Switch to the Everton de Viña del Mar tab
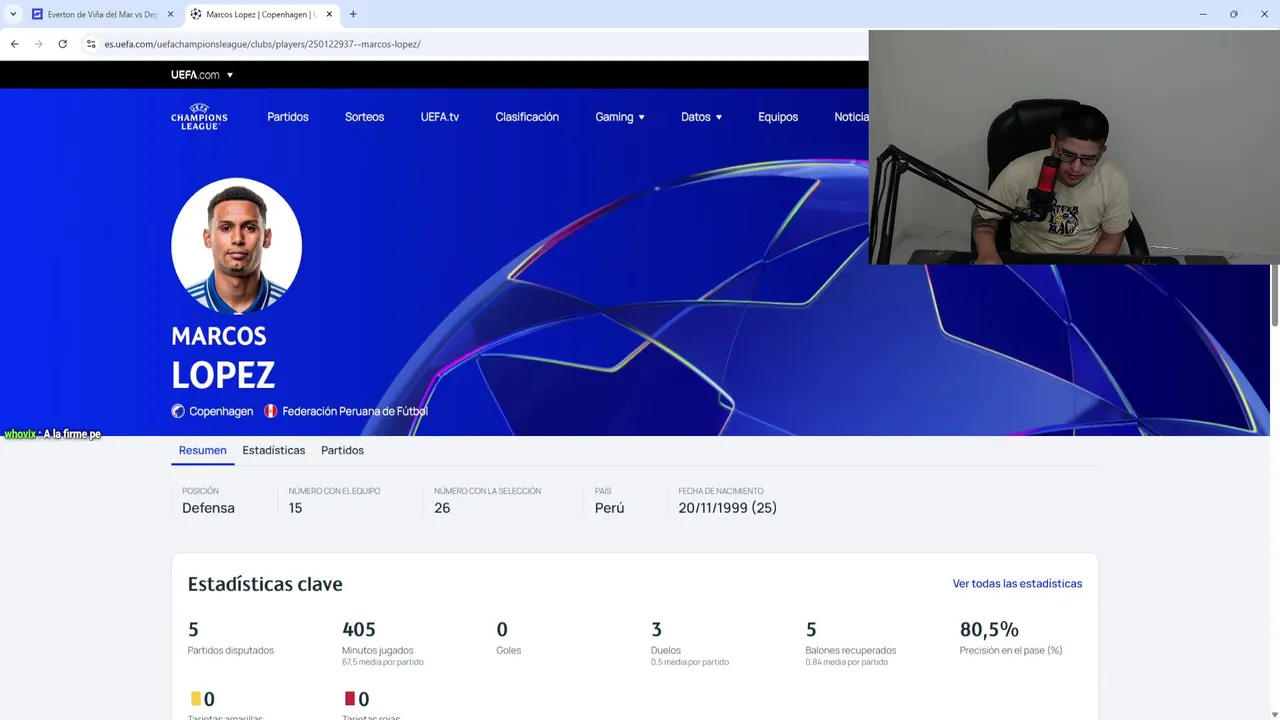1280x720 pixels. tap(103, 14)
